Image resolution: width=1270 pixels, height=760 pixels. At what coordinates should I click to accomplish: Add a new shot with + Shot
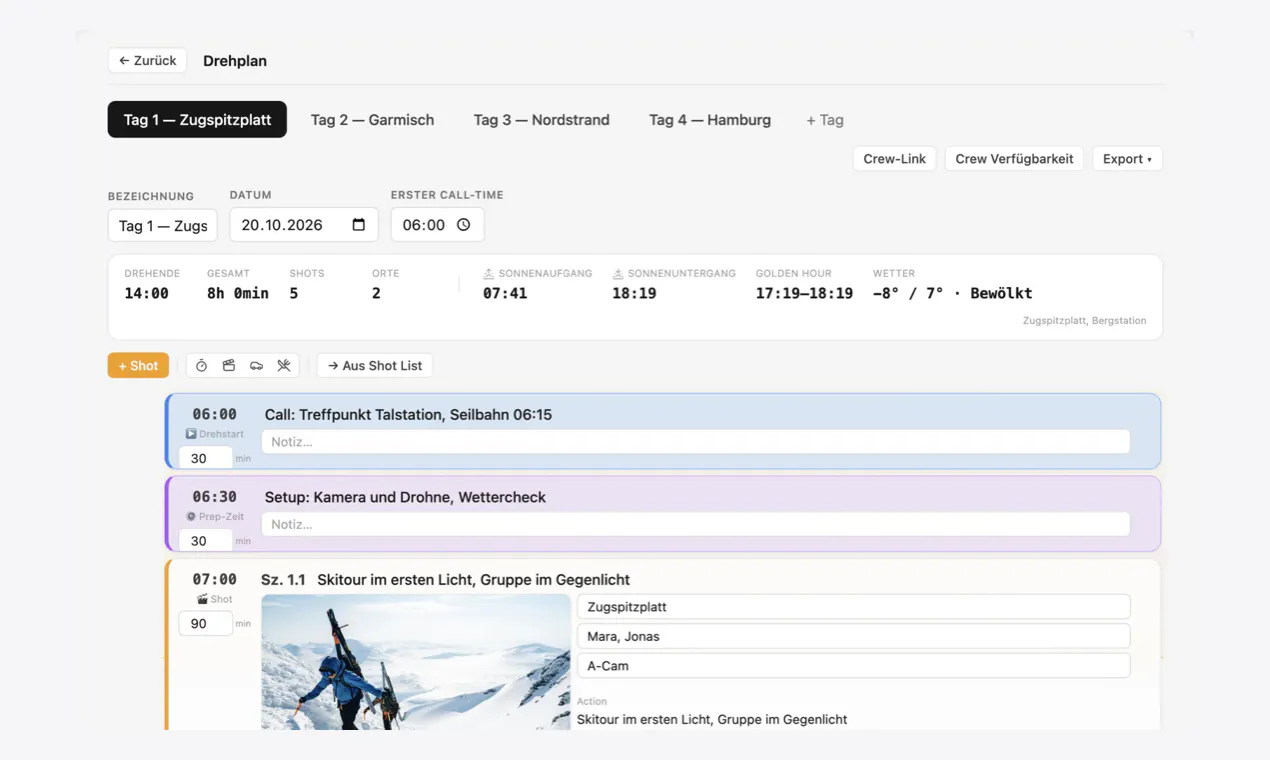tap(138, 366)
